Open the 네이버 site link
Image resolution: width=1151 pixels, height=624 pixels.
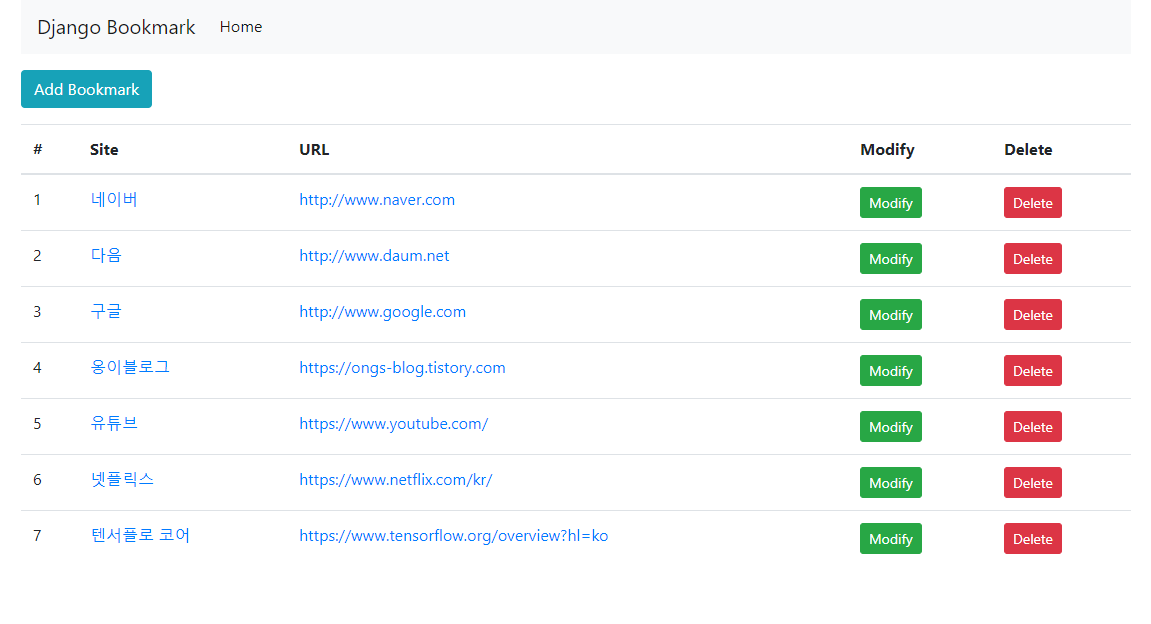pos(114,200)
